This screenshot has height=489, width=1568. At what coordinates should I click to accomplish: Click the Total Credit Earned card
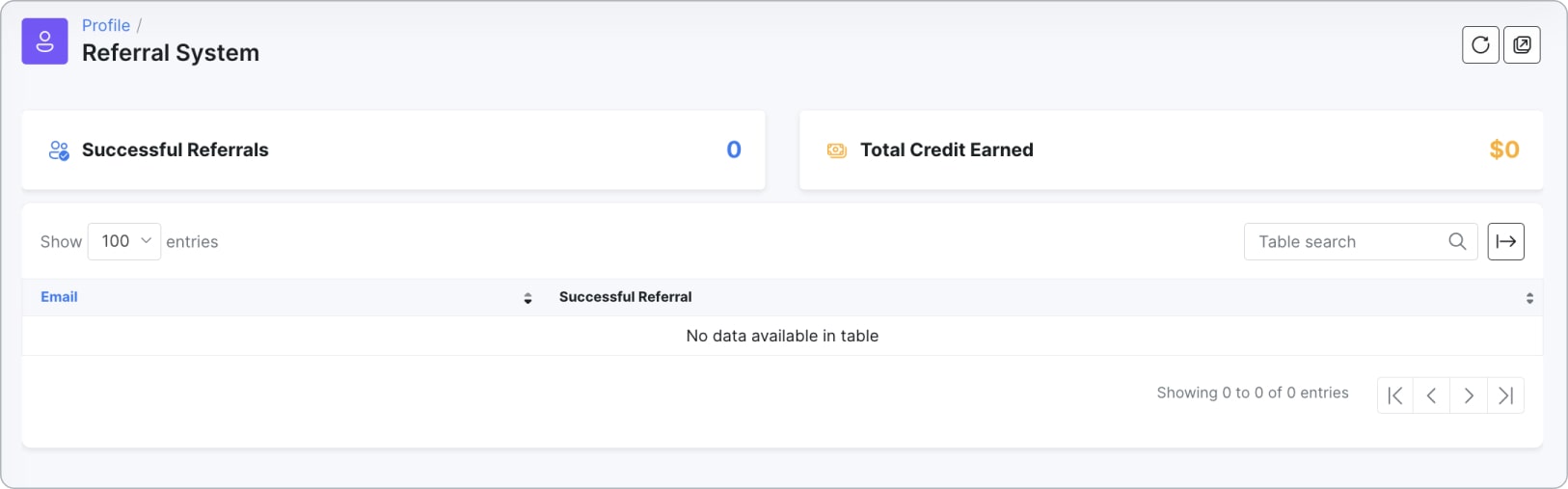(1172, 149)
